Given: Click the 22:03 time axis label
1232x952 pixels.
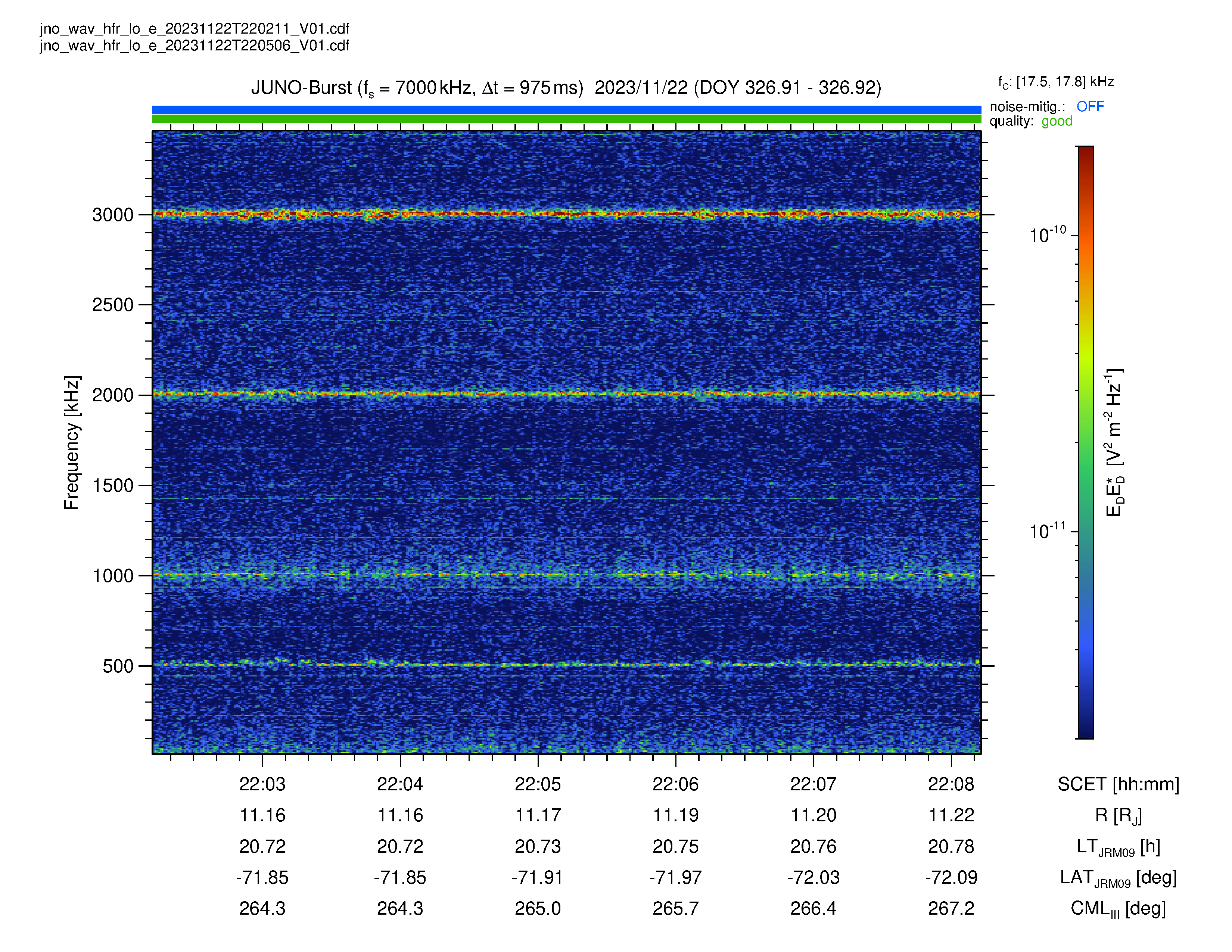Looking at the screenshot, I should coord(262,784).
